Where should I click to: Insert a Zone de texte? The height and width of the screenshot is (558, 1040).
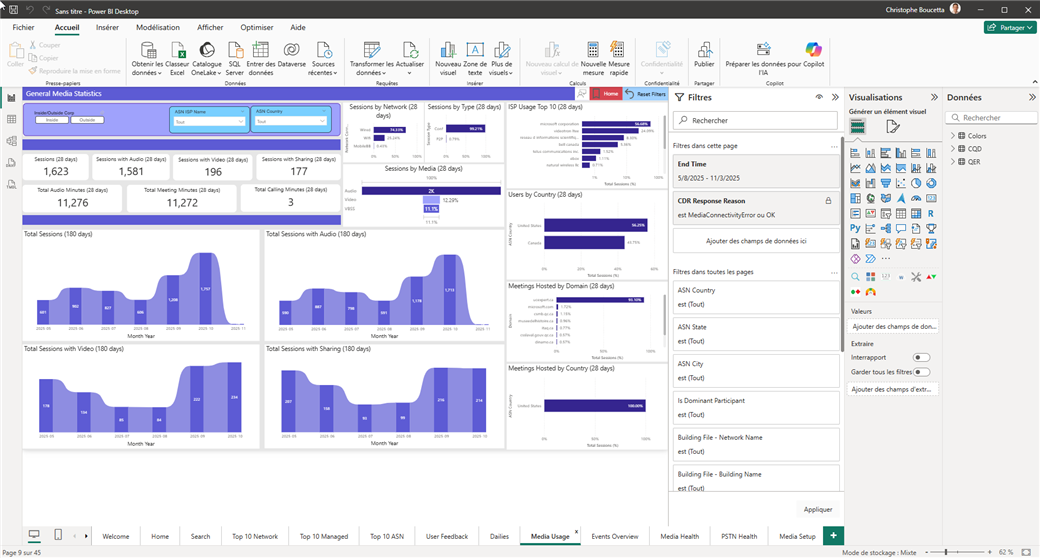pos(475,58)
